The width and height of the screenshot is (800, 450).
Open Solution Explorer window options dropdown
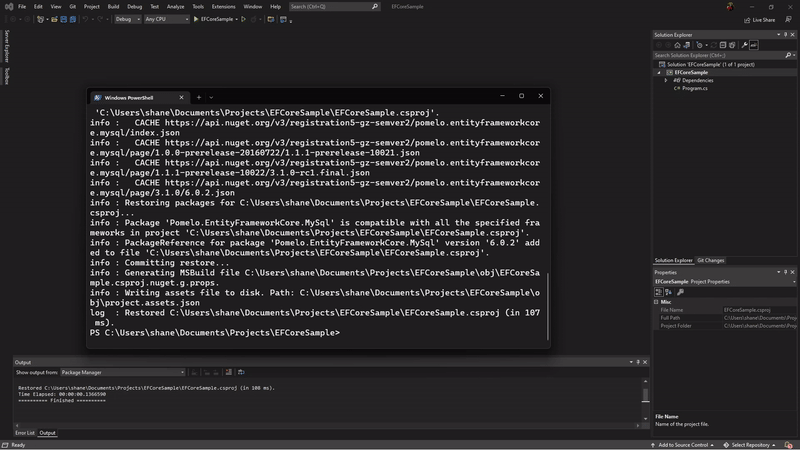tap(779, 35)
